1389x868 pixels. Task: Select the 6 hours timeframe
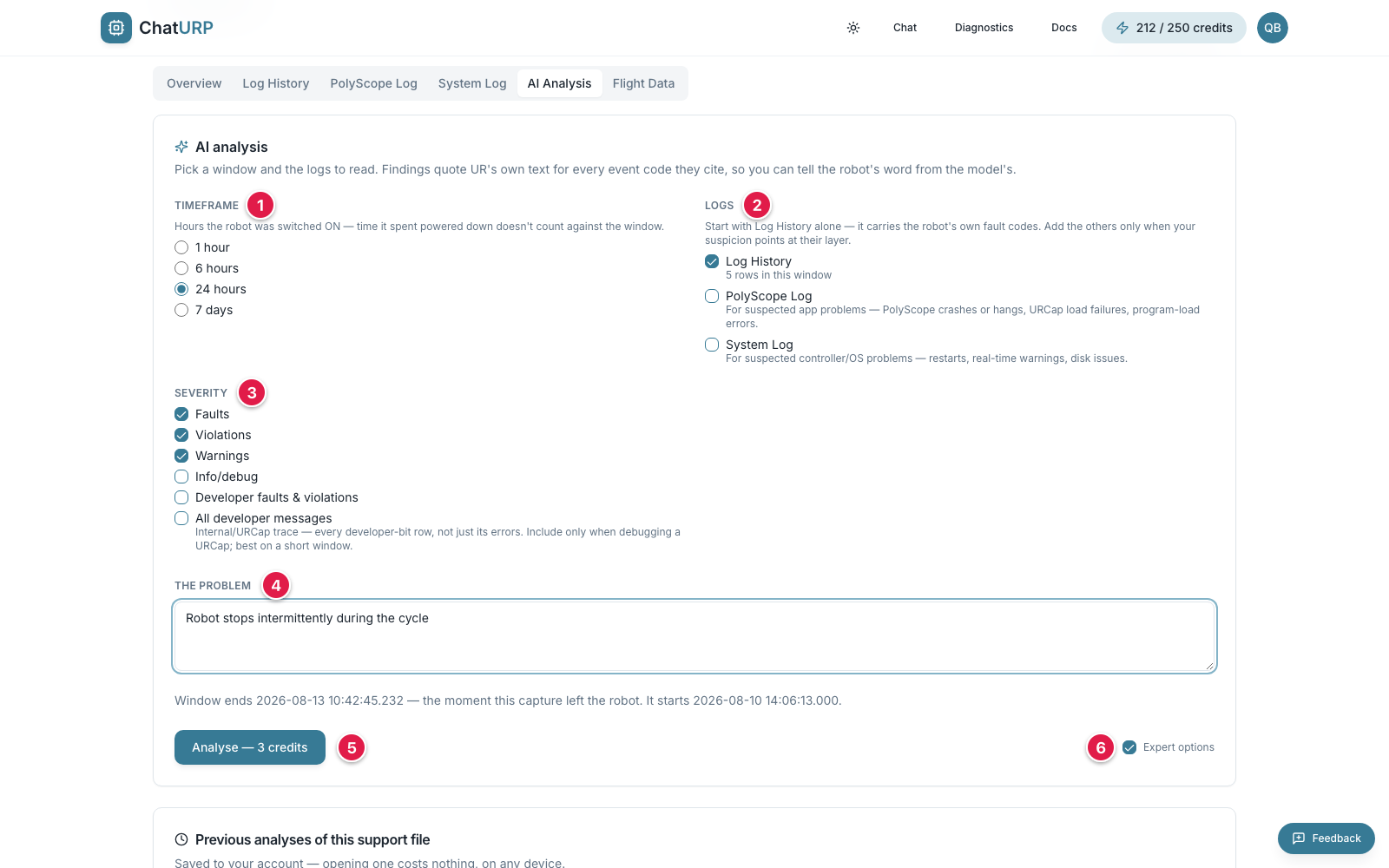(x=181, y=268)
